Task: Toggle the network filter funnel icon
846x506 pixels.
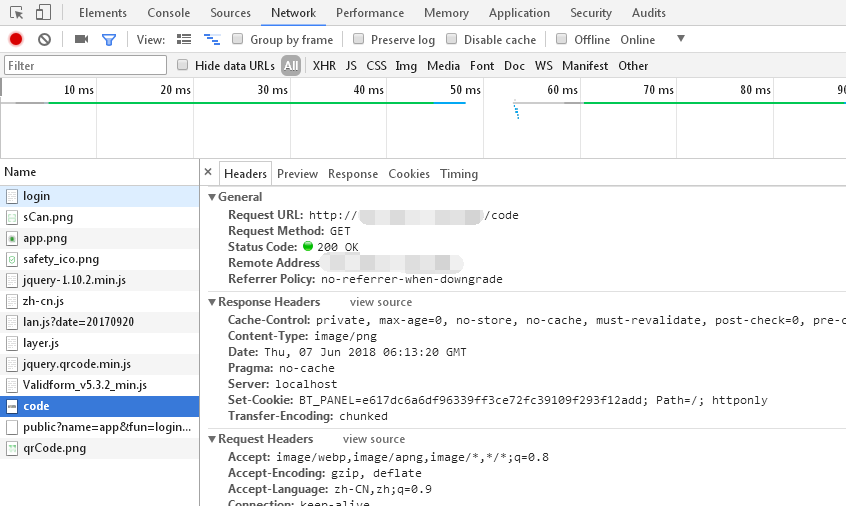Action: (x=108, y=40)
